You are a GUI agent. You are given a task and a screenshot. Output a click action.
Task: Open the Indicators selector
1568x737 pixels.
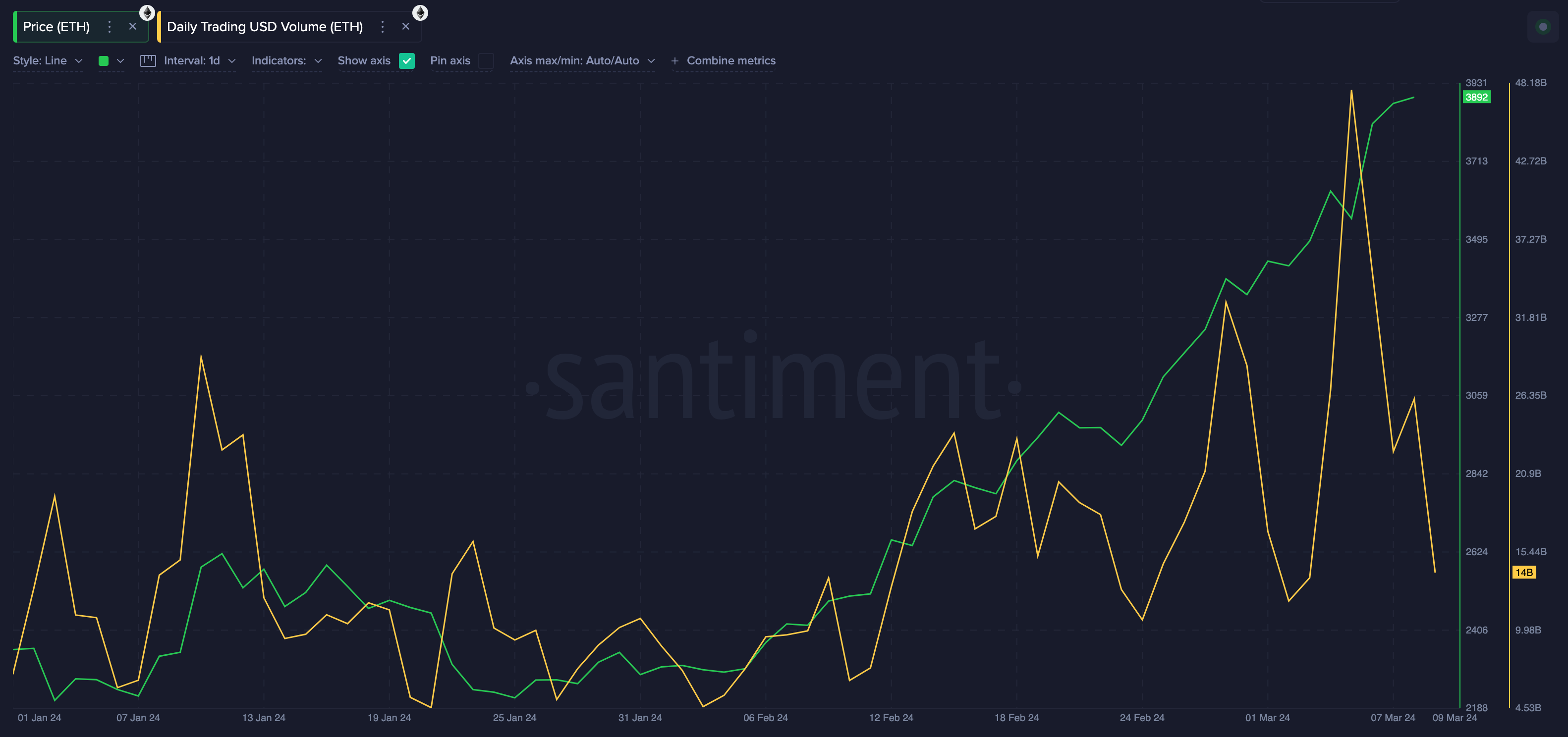tap(286, 60)
